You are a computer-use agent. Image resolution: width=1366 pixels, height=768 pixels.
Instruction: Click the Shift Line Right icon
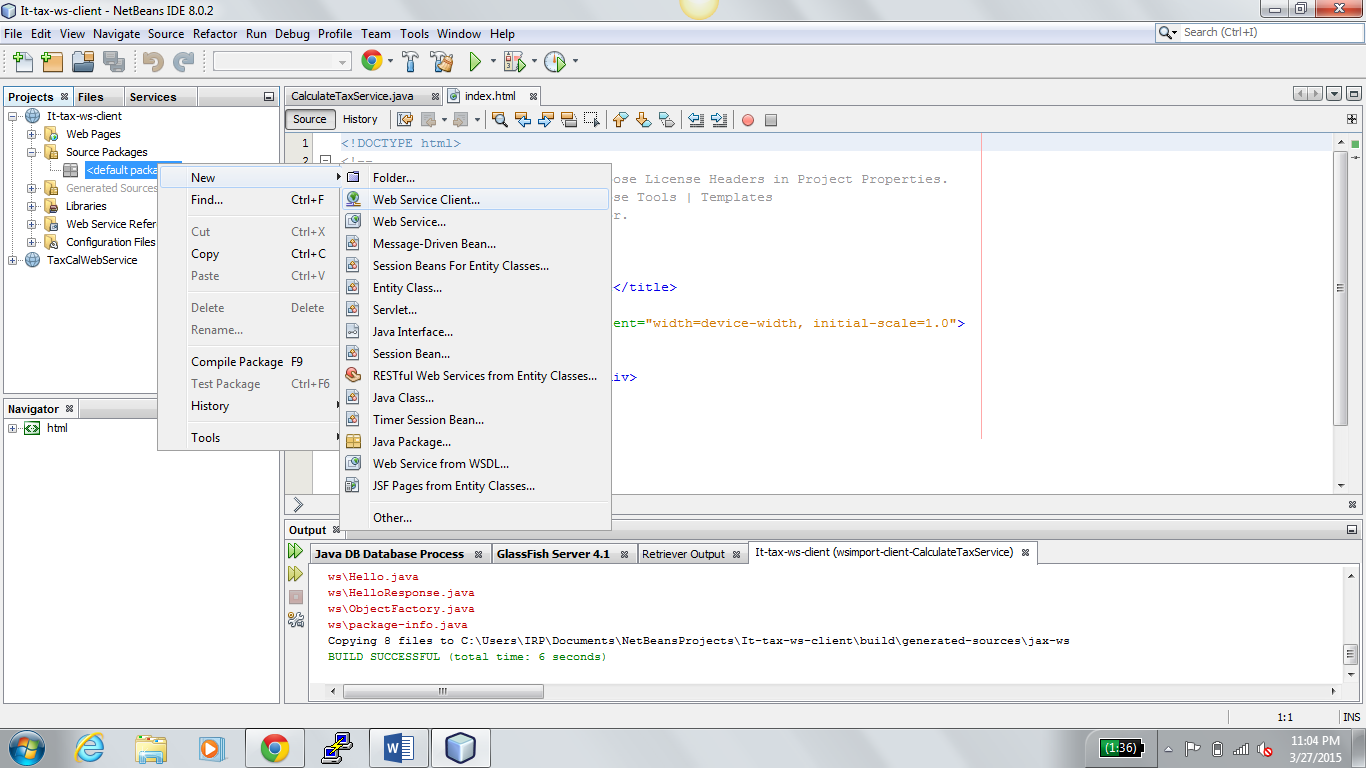(719, 120)
